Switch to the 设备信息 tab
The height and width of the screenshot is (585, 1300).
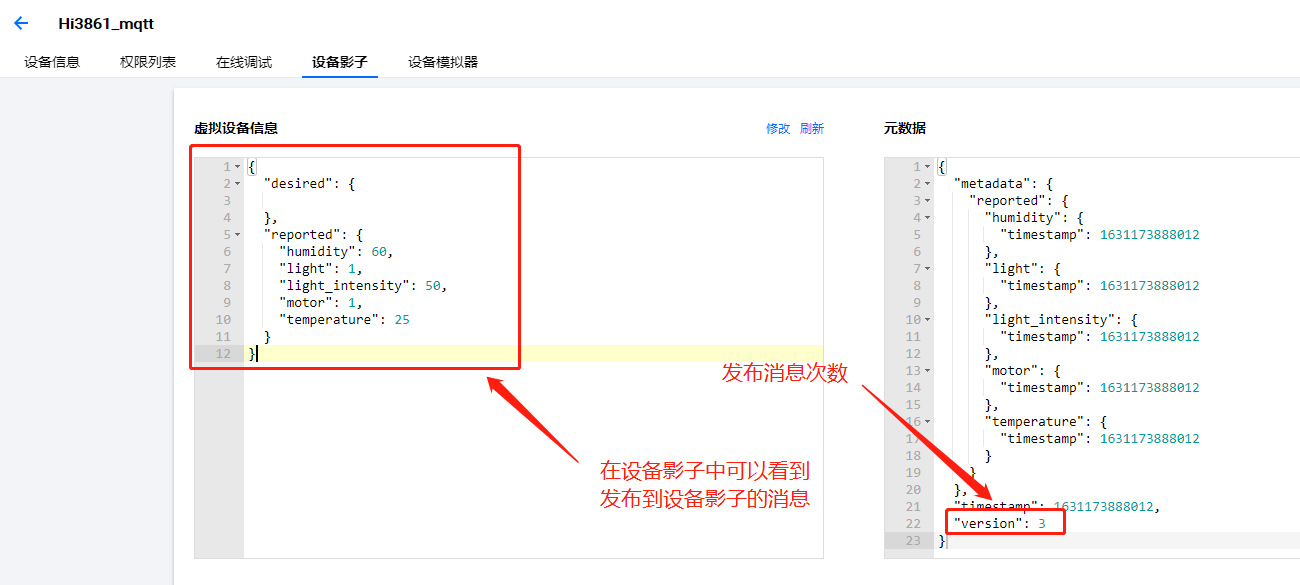[52, 62]
